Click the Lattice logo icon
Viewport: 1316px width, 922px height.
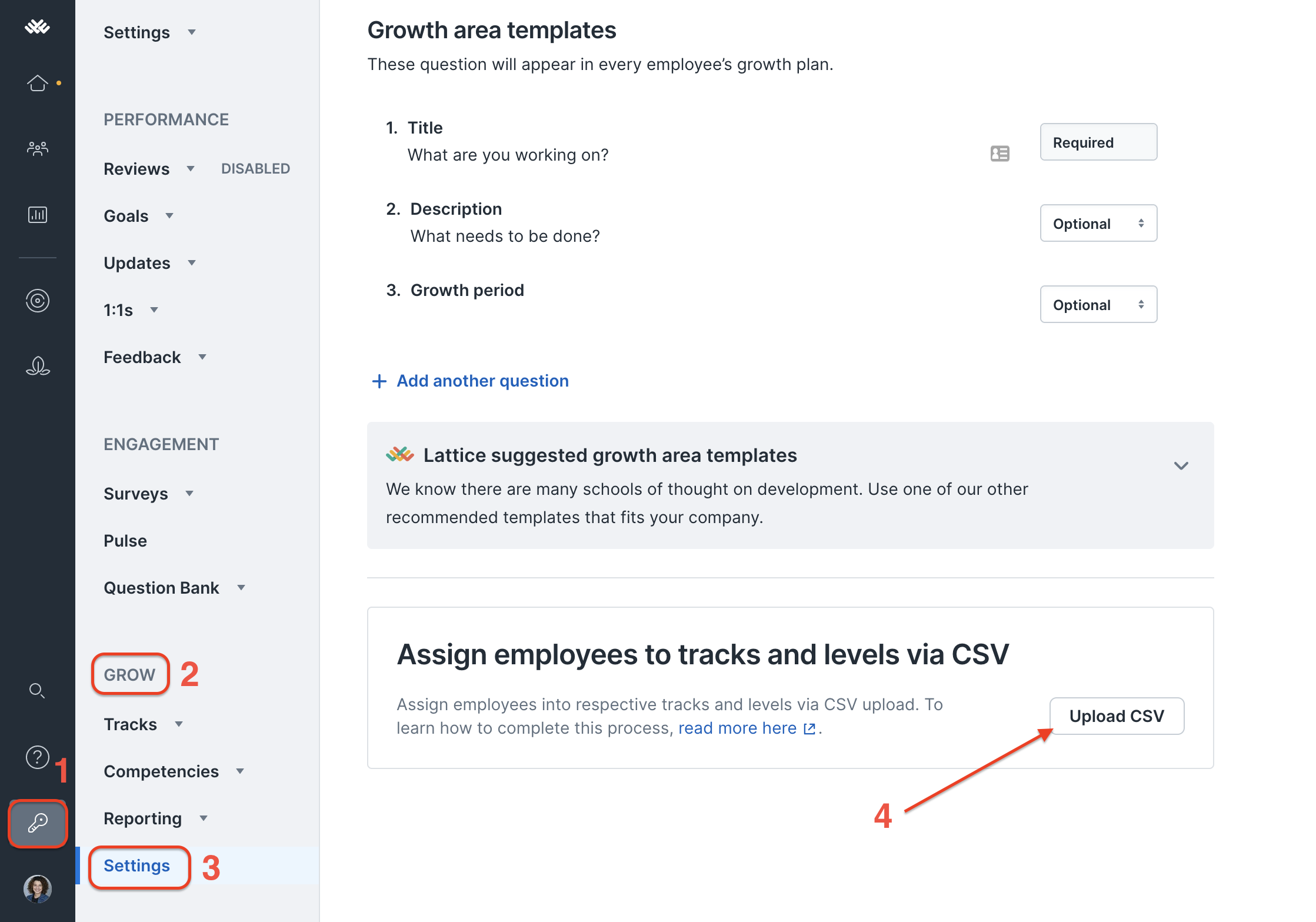click(x=37, y=26)
